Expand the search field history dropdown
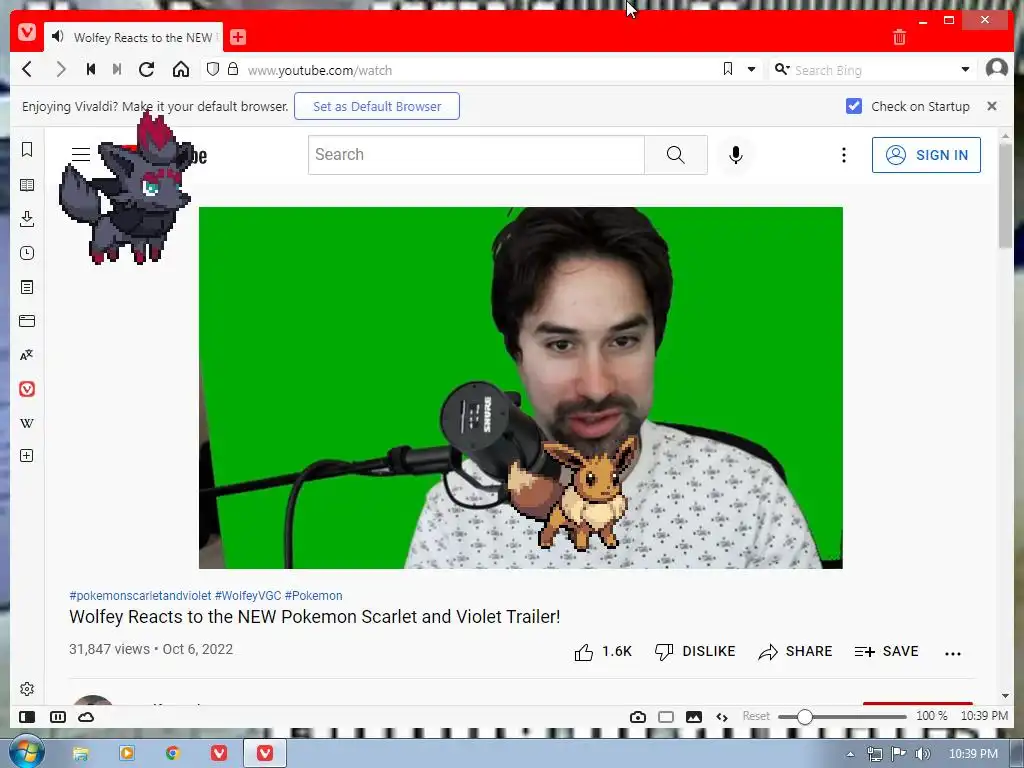This screenshot has height=768, width=1024. (x=965, y=69)
